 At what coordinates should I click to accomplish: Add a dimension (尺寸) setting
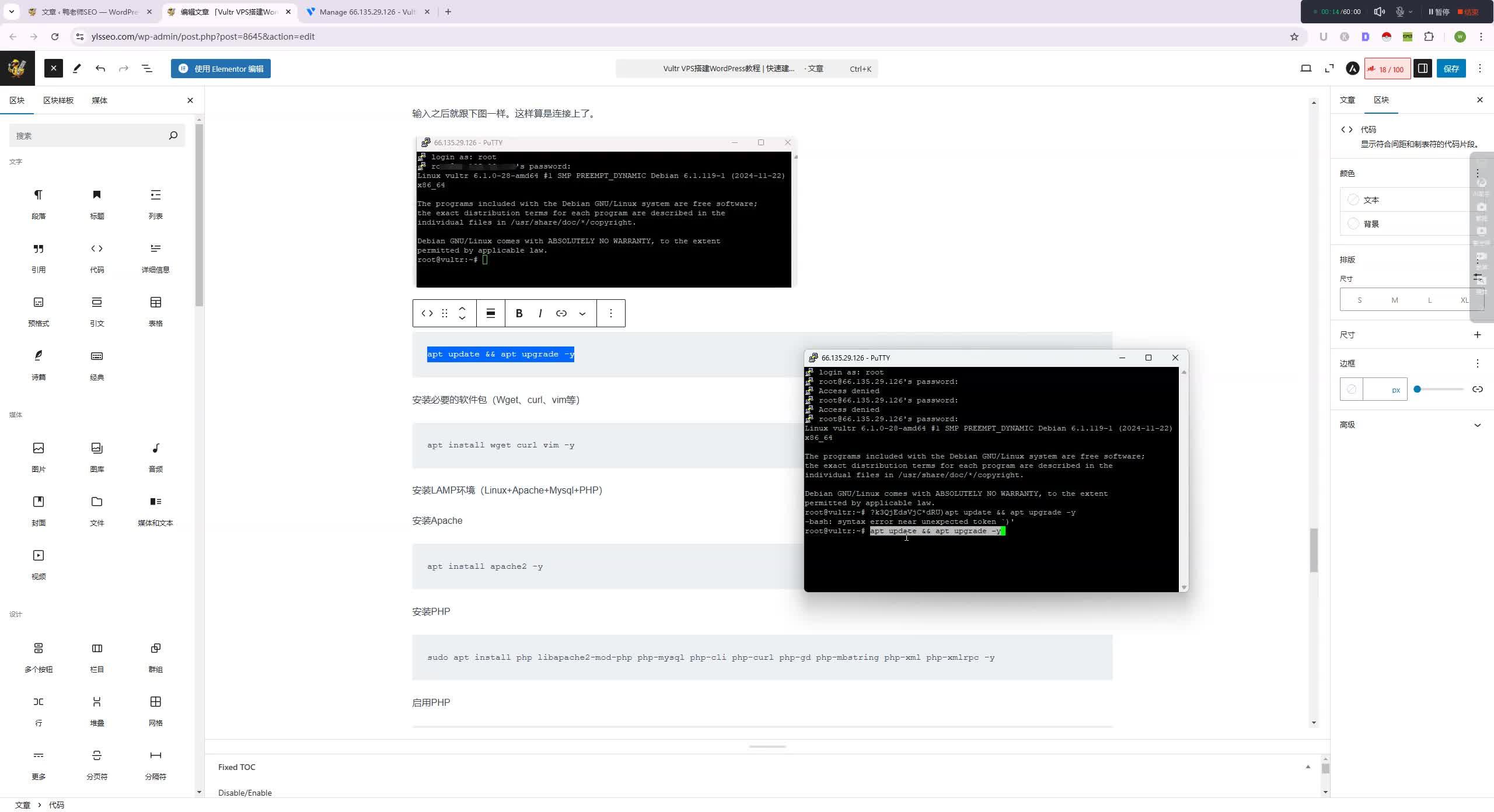coord(1478,334)
